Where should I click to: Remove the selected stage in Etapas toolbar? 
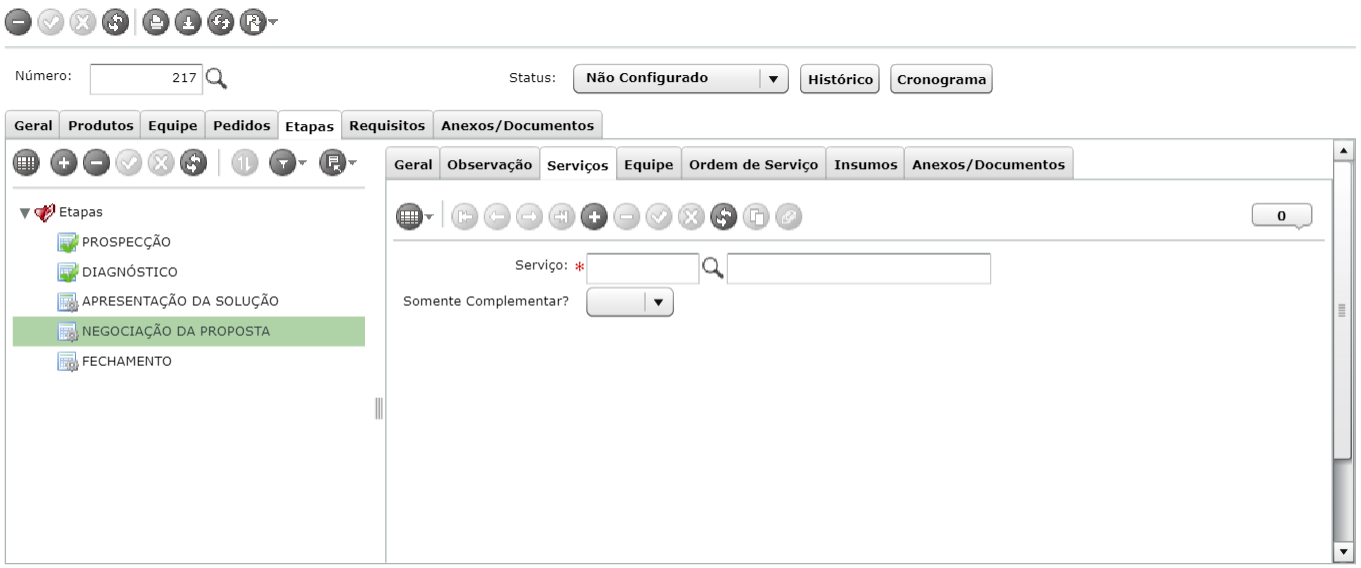tap(95, 162)
